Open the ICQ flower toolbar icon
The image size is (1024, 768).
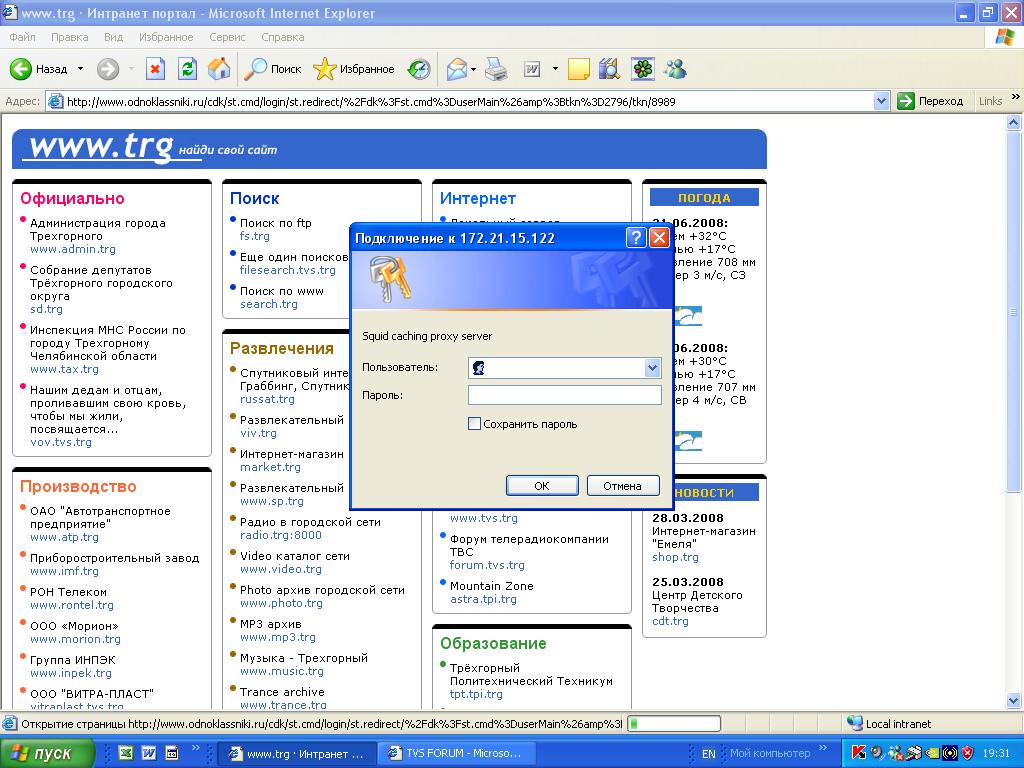pyautogui.click(x=643, y=69)
